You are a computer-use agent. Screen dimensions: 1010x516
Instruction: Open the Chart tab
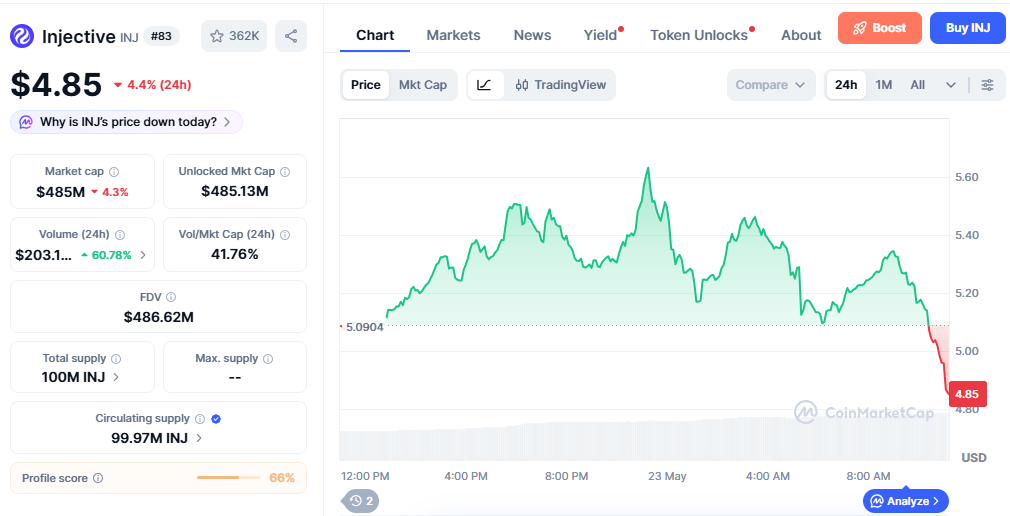pos(375,35)
